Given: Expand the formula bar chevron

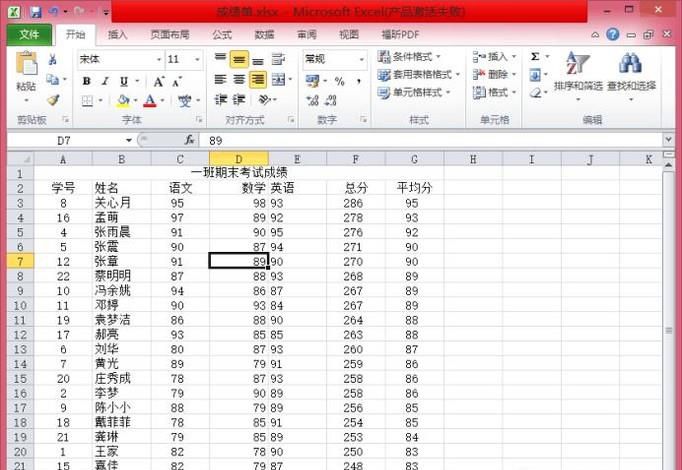Looking at the screenshot, I should 669,140.
